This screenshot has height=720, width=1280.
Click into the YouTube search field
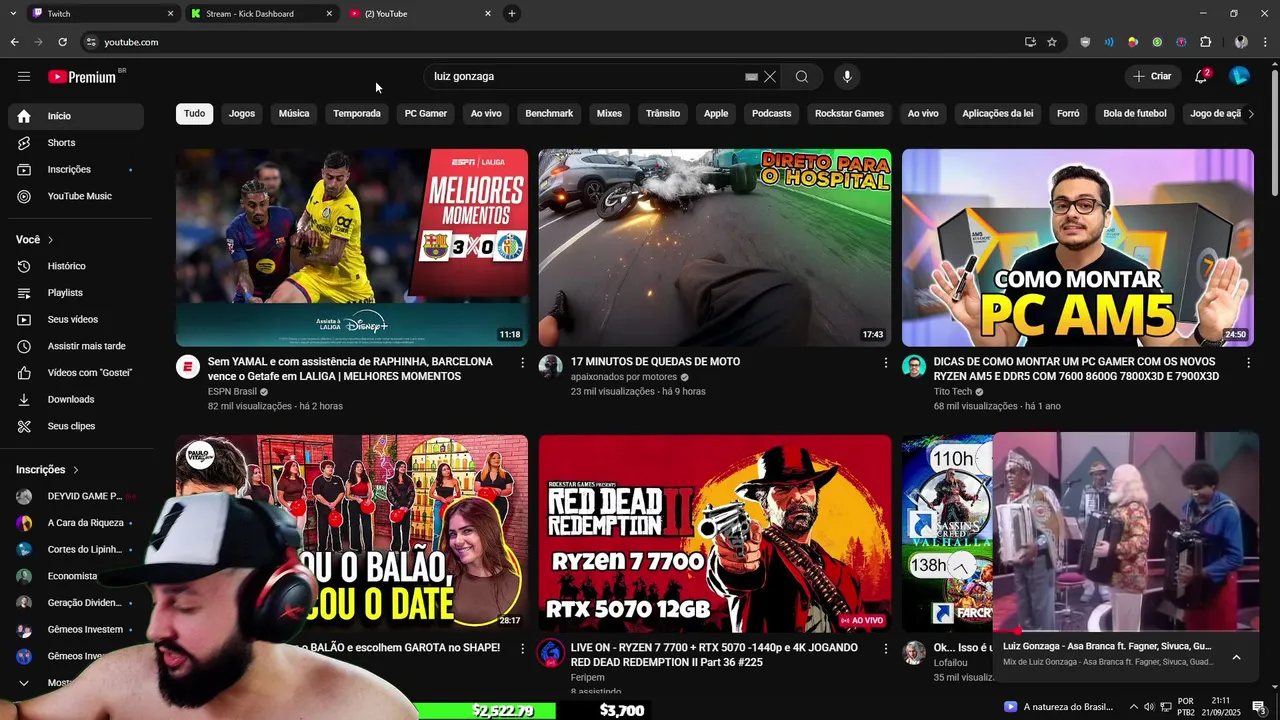coord(585,77)
